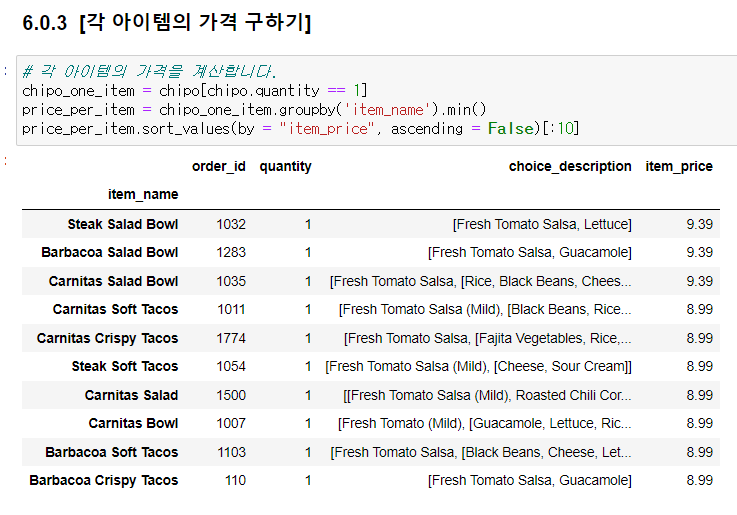Click order_id value 1035
The width and height of the screenshot is (737, 515).
(231, 281)
